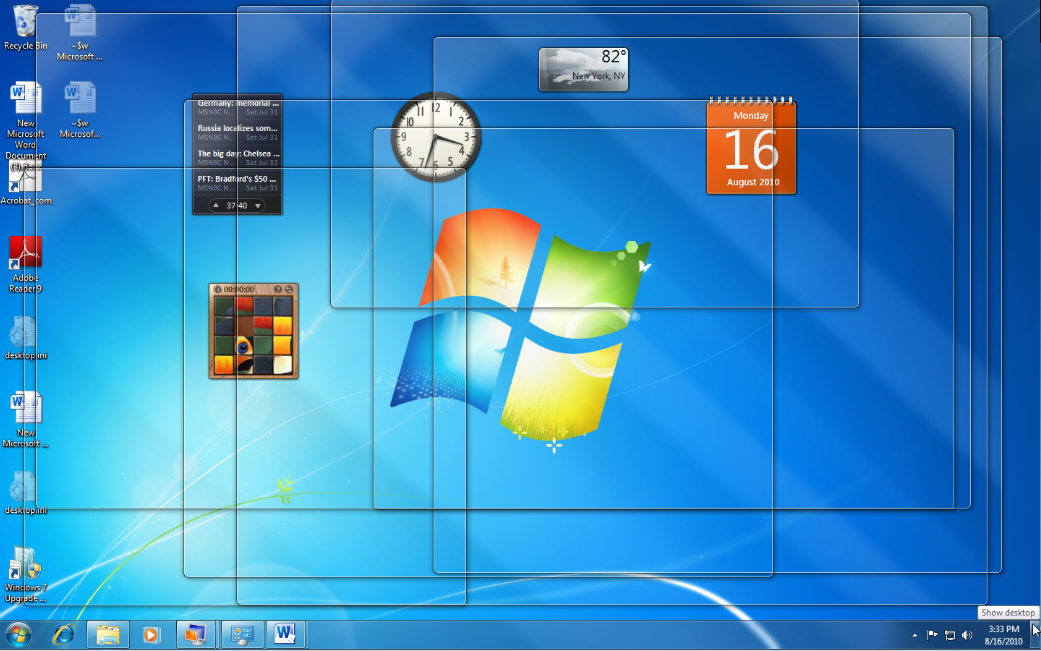Viewport: 1041px width, 651px height.
Task: Open the Action Center flag icon
Action: 932,635
